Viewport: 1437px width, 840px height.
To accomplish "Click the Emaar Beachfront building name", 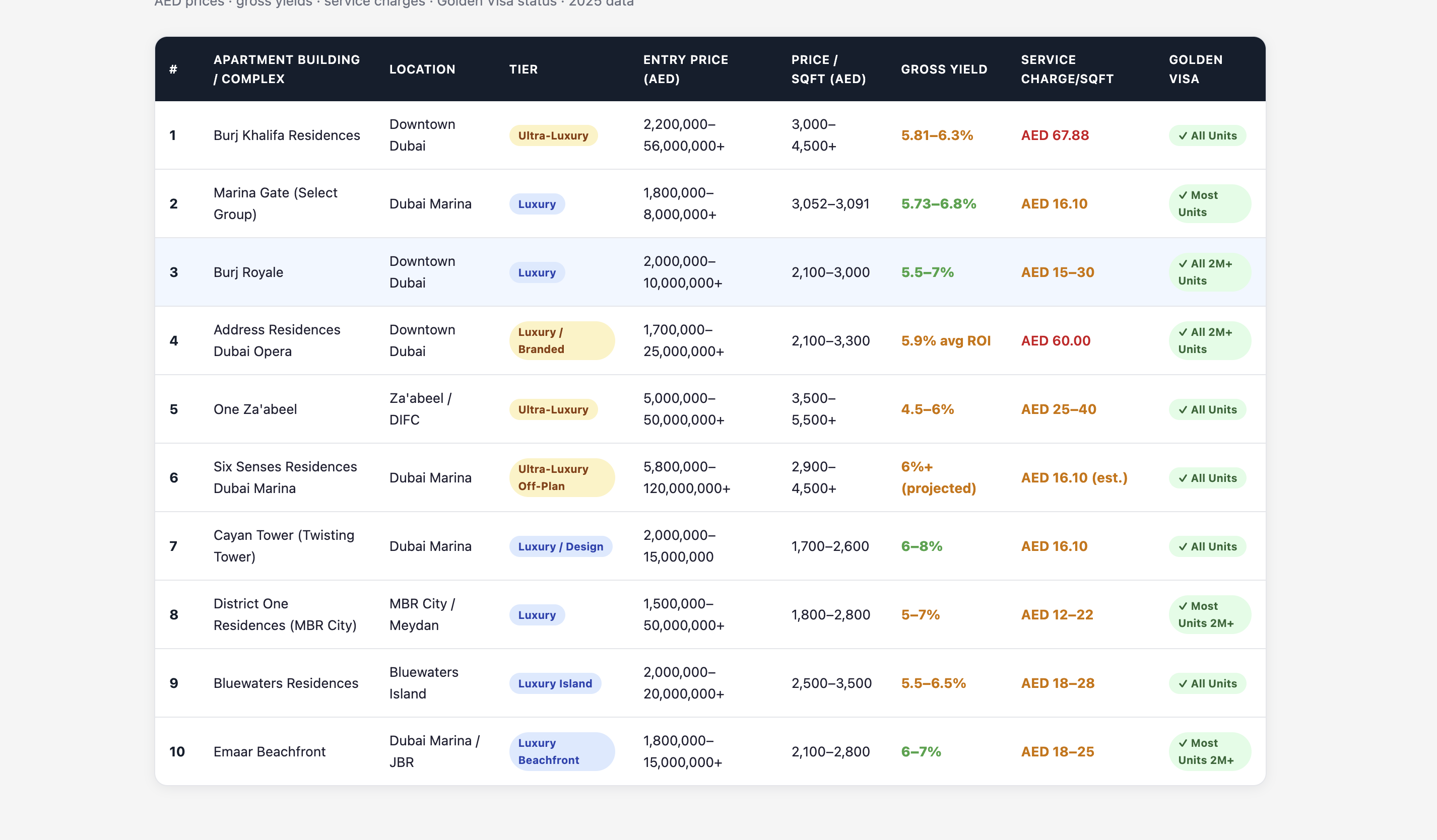I will tap(269, 752).
